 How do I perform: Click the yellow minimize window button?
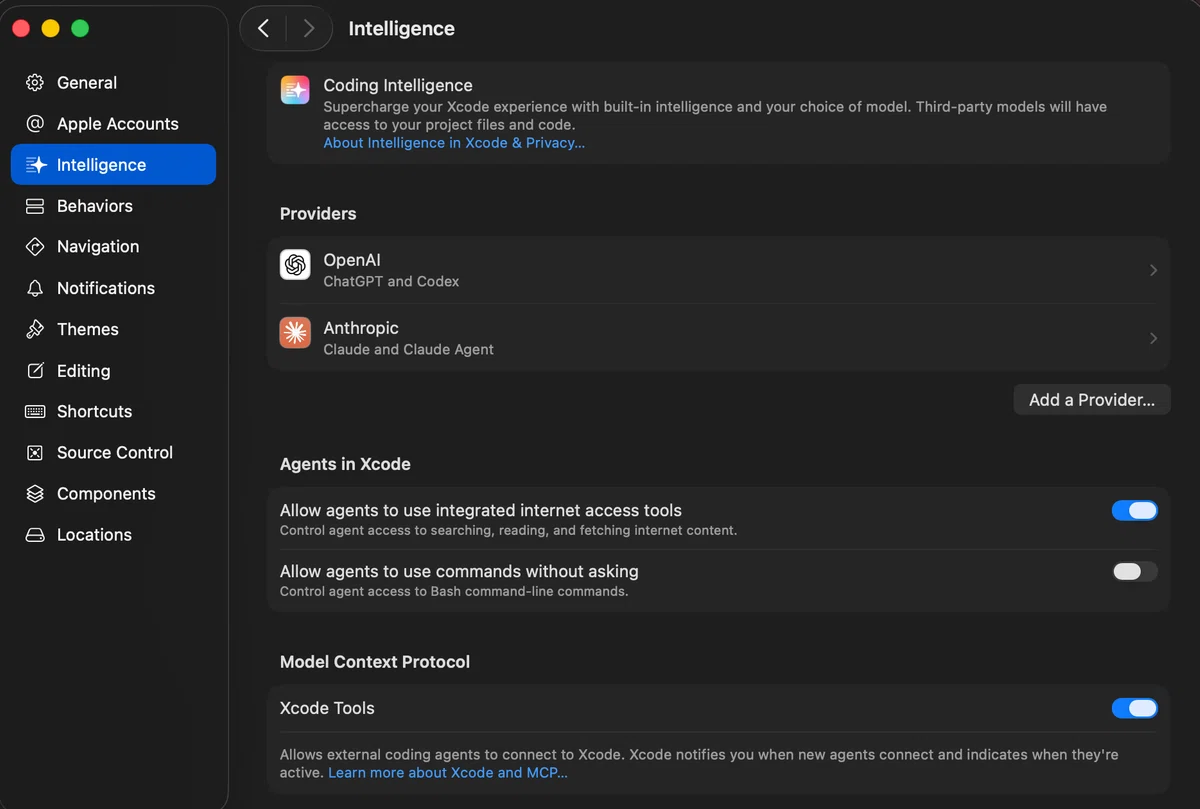point(50,29)
